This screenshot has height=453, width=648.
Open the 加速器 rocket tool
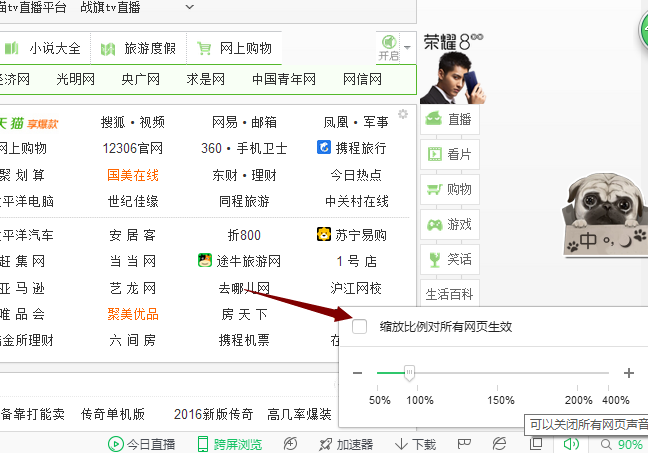(346, 444)
